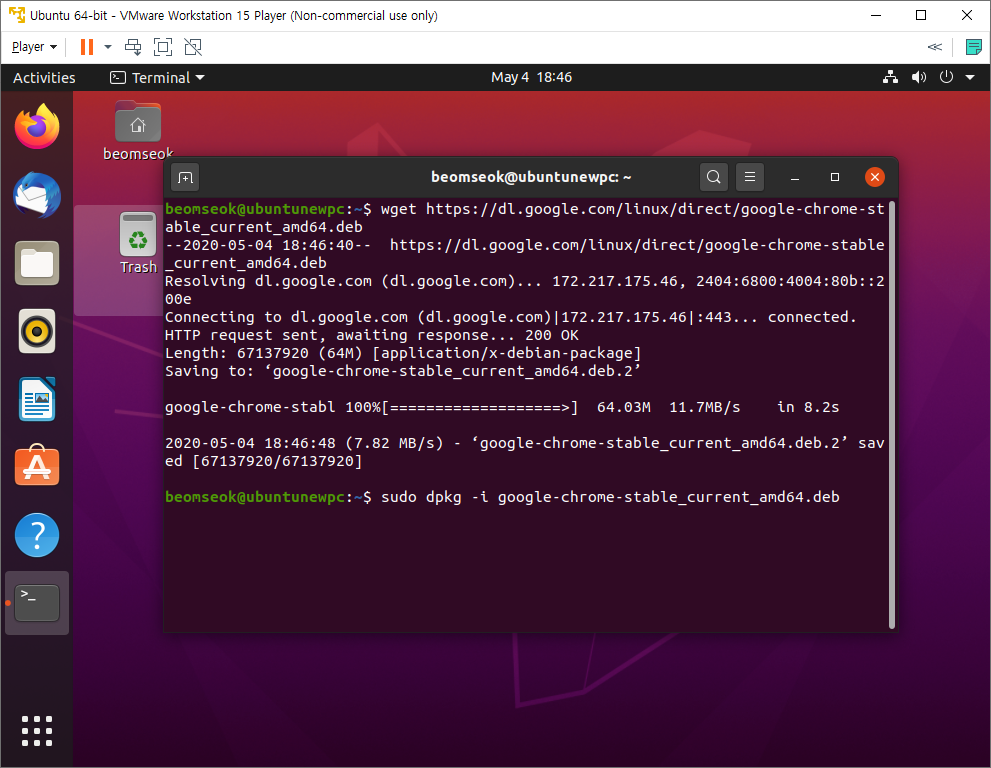Screen dimensions: 991x768
Task: Click the 'Length: 67137920' line
Action: click(x=403, y=353)
